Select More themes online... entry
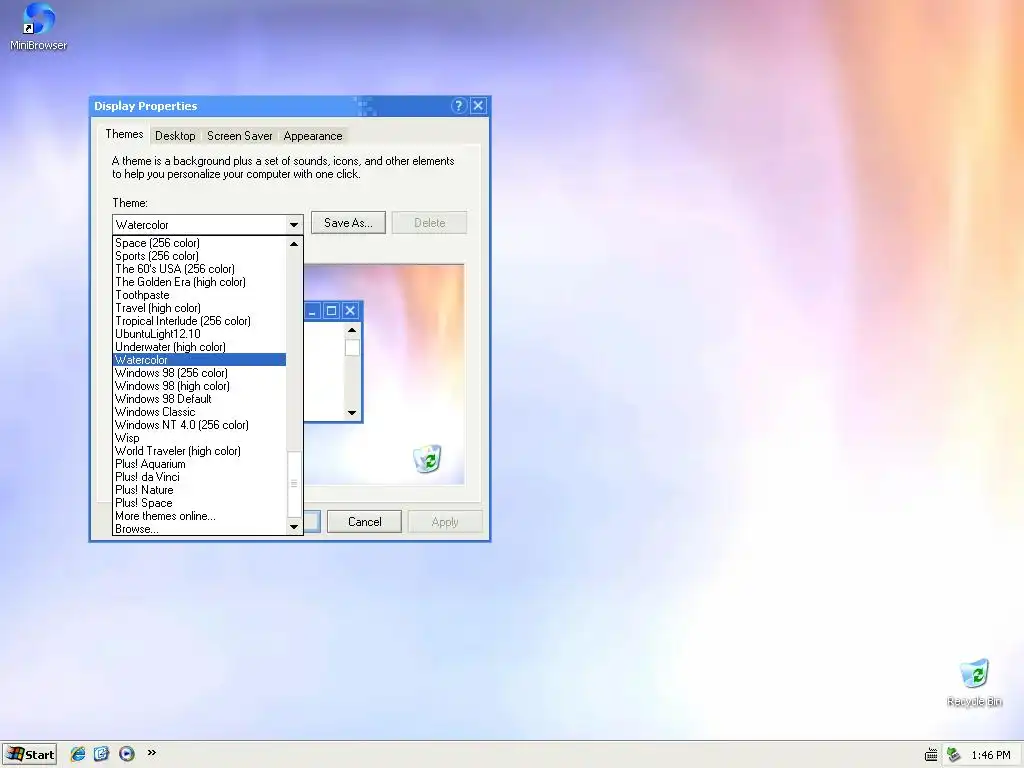Image resolution: width=1024 pixels, height=768 pixels. [x=200, y=516]
